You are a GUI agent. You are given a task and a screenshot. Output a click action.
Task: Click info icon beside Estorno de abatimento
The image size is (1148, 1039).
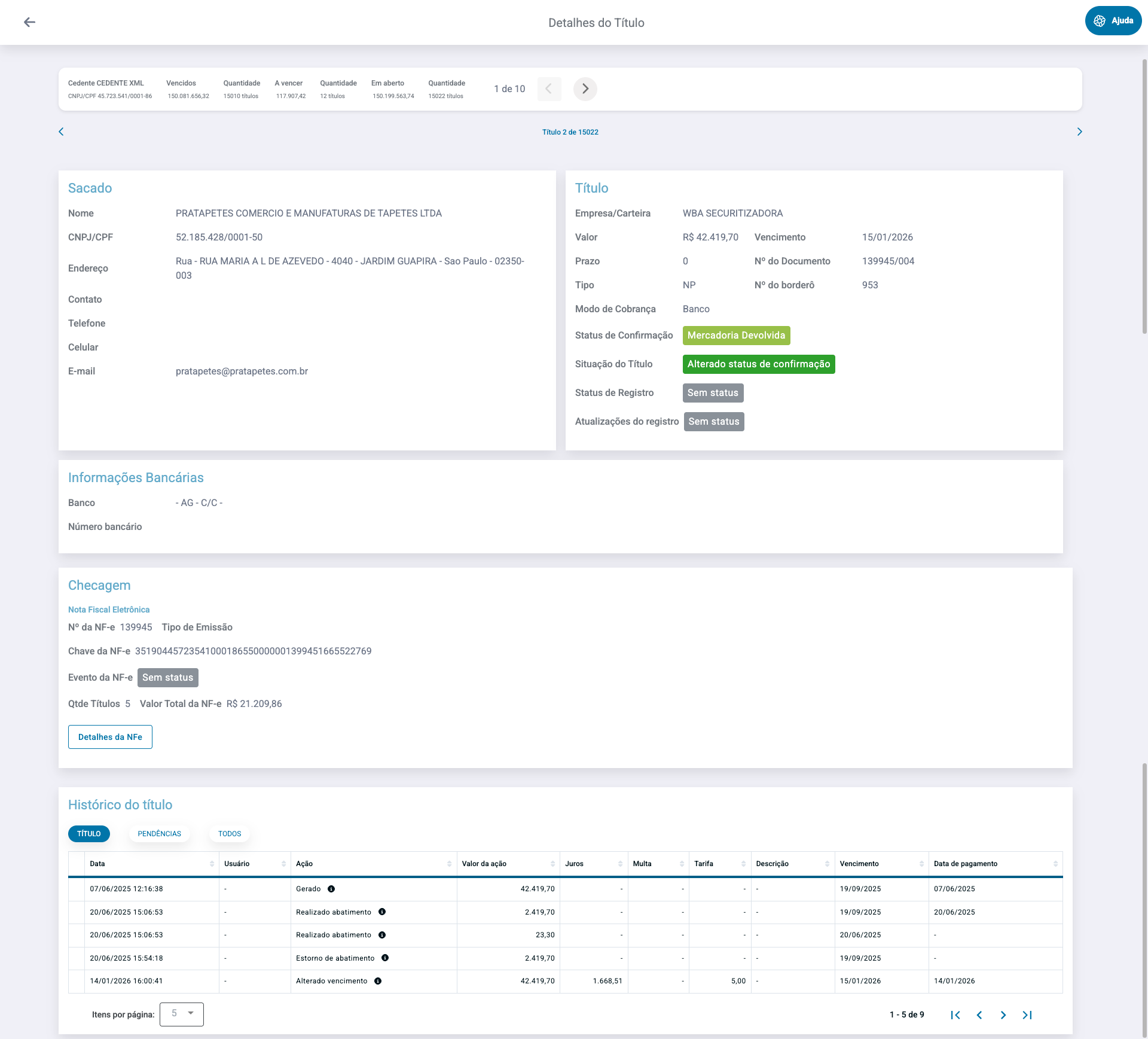coord(385,958)
